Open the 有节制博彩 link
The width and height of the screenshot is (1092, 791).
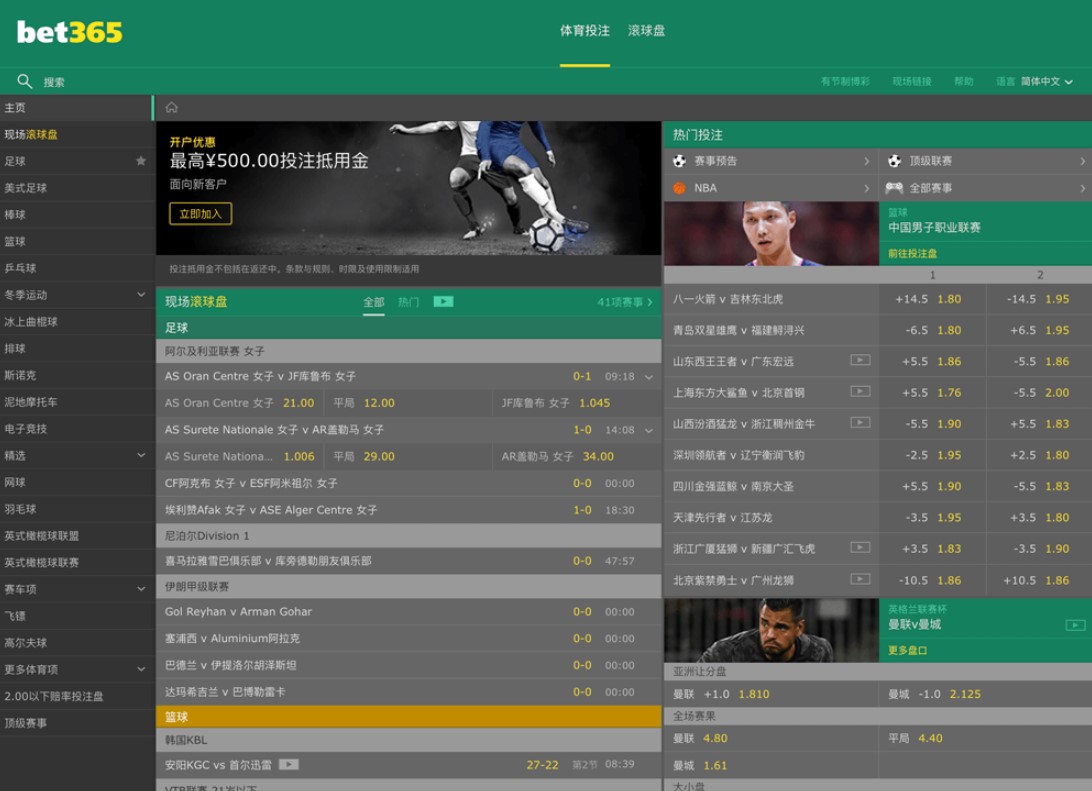tap(845, 81)
